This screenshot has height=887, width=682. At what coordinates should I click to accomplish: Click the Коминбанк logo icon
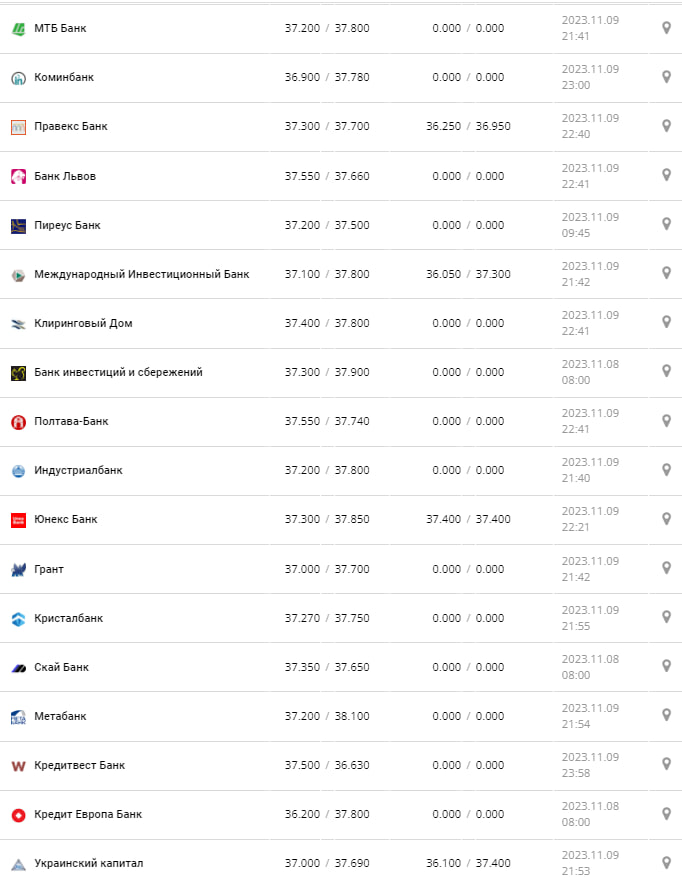tap(18, 78)
